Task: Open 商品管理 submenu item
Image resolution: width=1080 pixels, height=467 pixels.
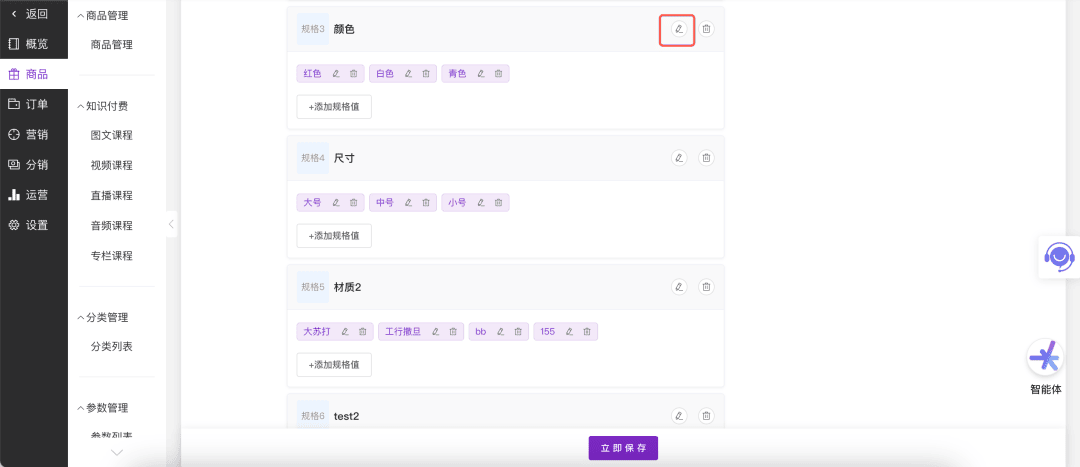Action: coord(112,45)
